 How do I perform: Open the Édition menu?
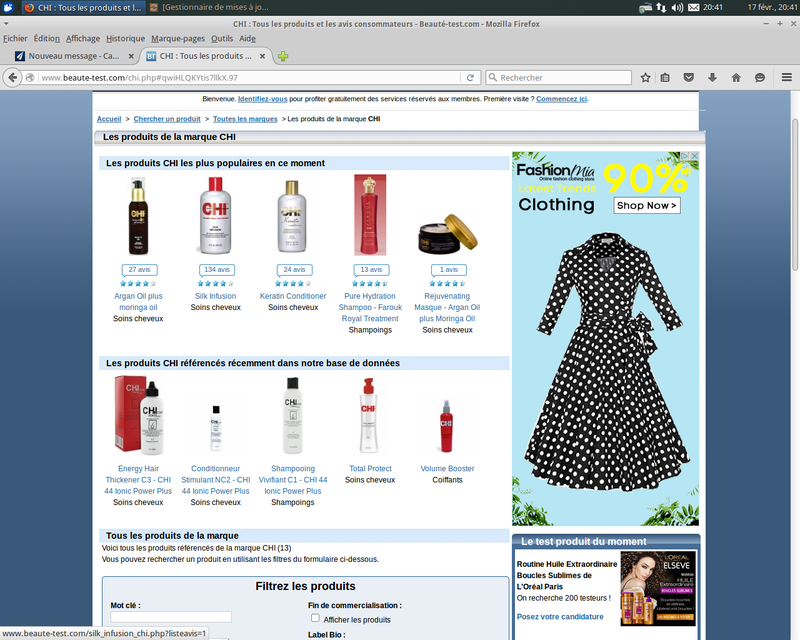click(x=46, y=38)
